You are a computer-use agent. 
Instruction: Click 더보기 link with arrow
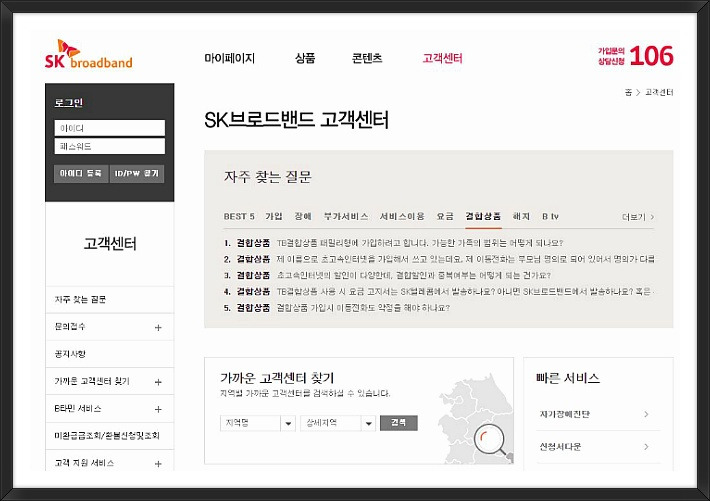tap(638, 217)
